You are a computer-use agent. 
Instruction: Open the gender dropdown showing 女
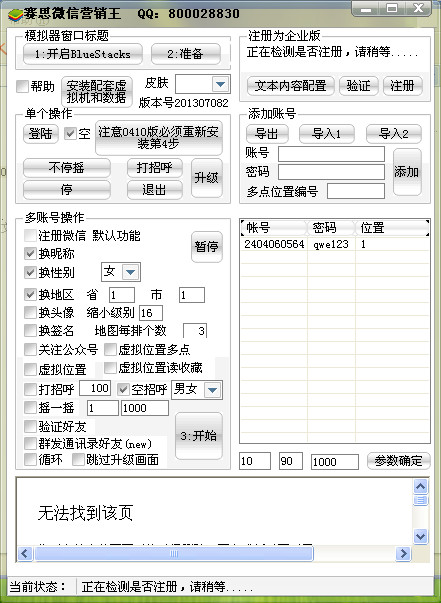(x=130, y=272)
